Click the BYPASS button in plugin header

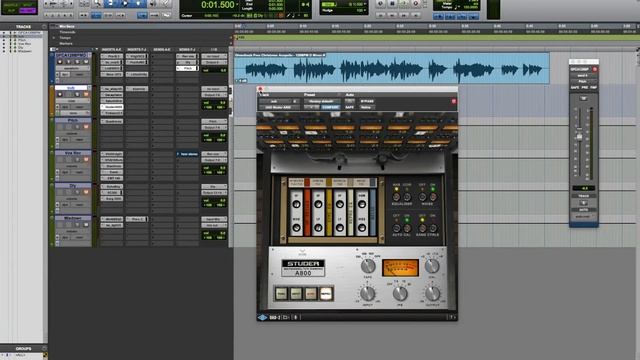coord(367,101)
